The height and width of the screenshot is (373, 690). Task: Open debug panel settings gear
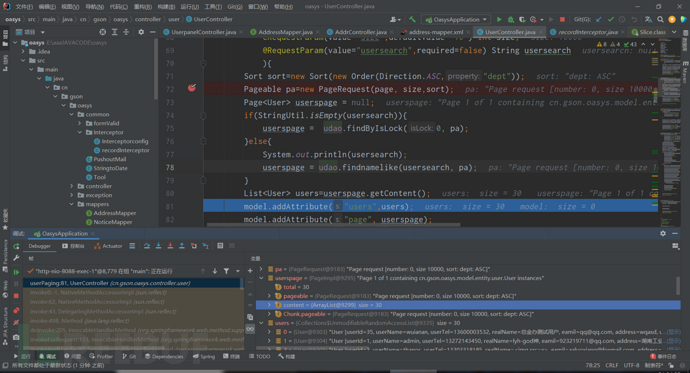(x=663, y=234)
